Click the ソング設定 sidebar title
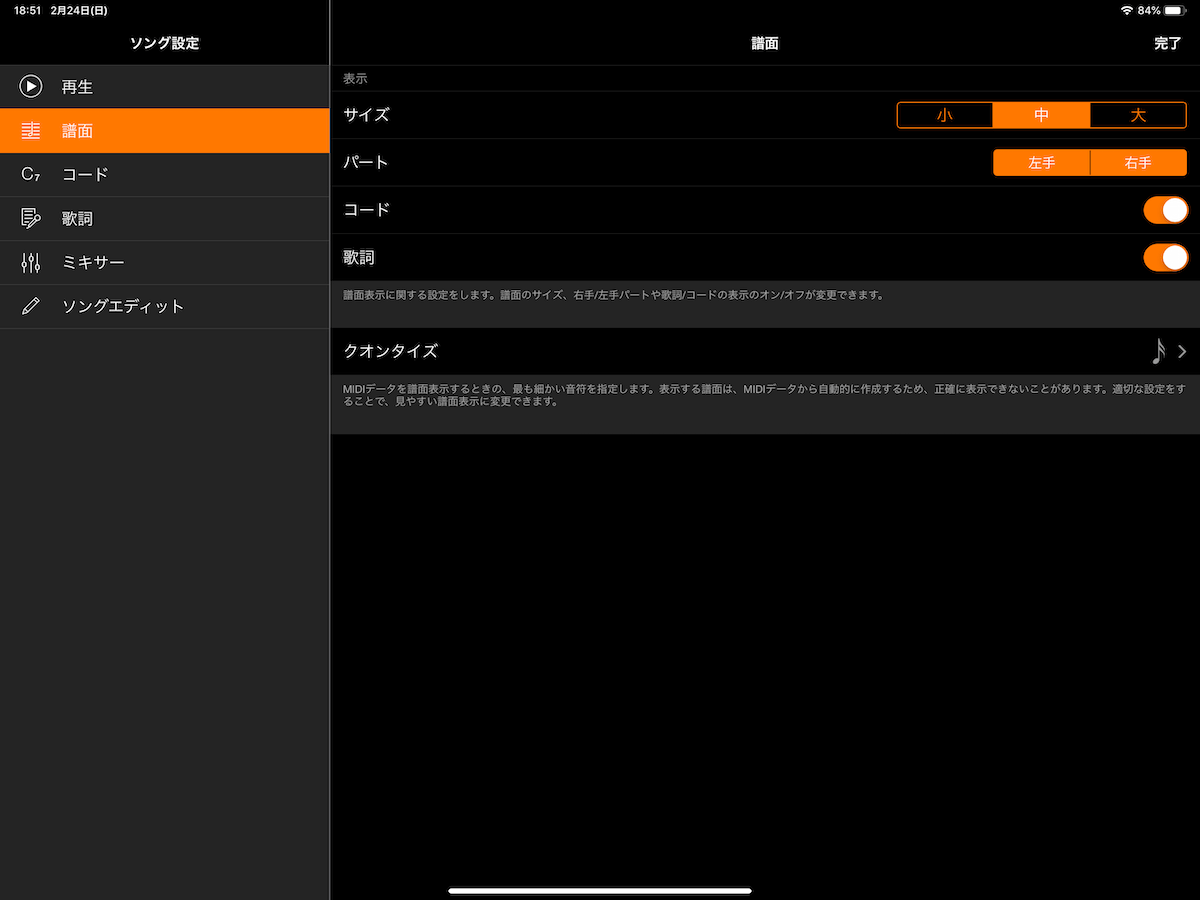Image resolution: width=1200 pixels, height=900 pixels. [x=164, y=43]
